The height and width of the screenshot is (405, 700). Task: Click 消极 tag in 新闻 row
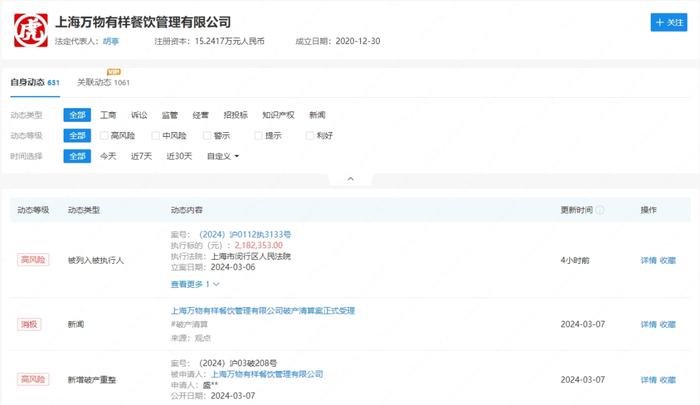(29, 324)
